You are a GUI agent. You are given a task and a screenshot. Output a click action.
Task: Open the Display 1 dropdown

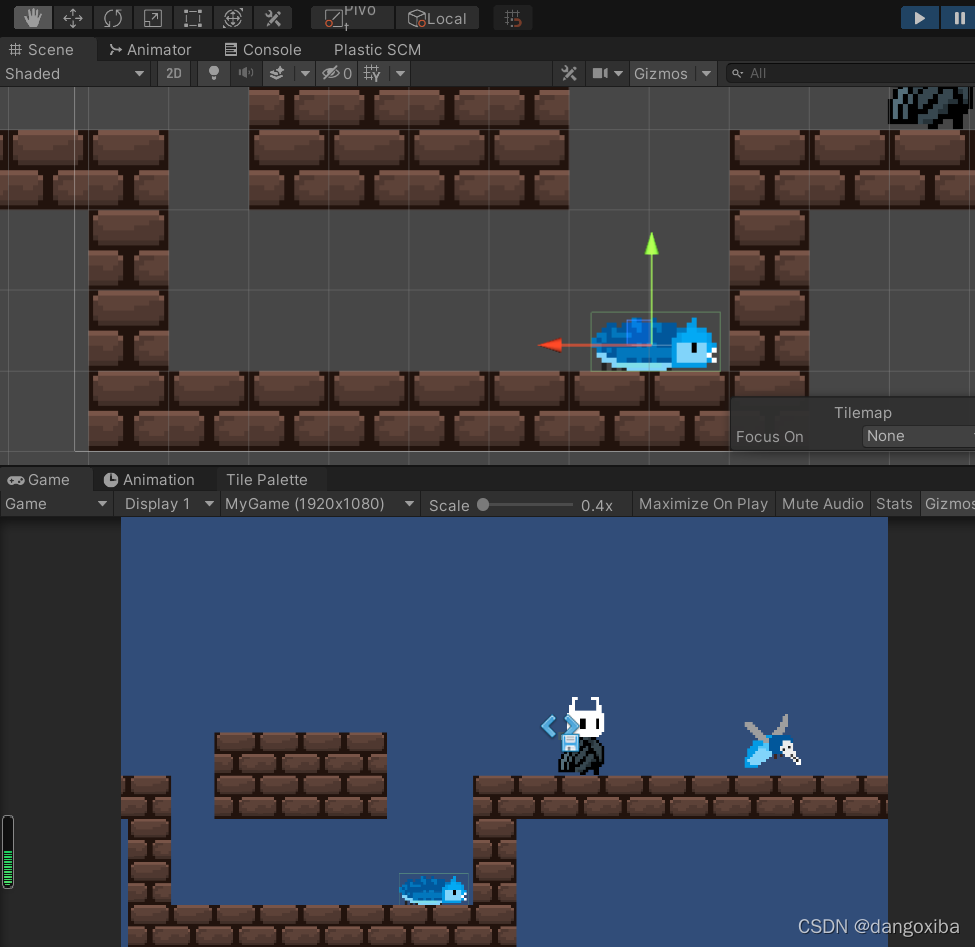(x=169, y=504)
